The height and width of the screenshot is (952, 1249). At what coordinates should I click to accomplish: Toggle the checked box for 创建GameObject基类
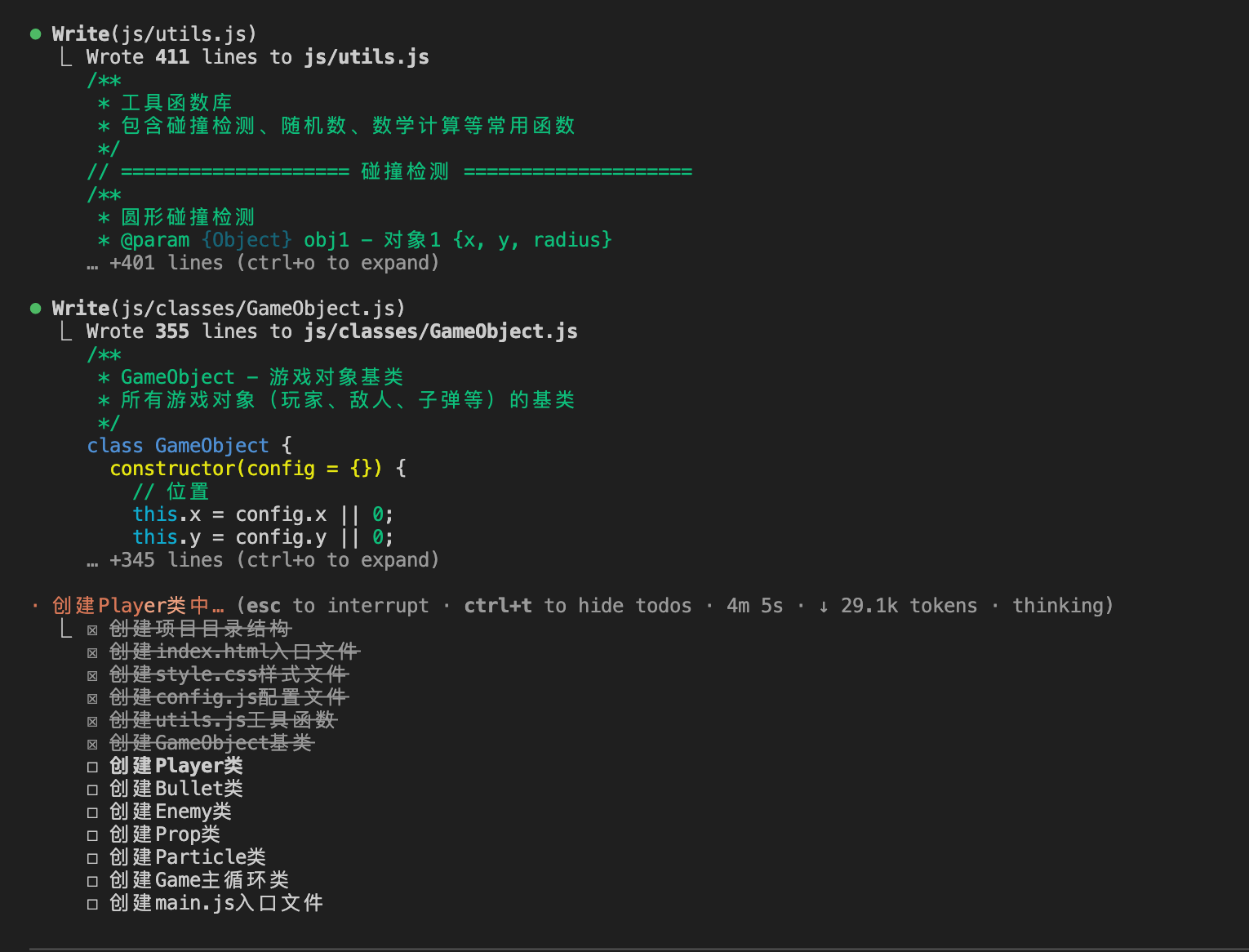(92, 744)
